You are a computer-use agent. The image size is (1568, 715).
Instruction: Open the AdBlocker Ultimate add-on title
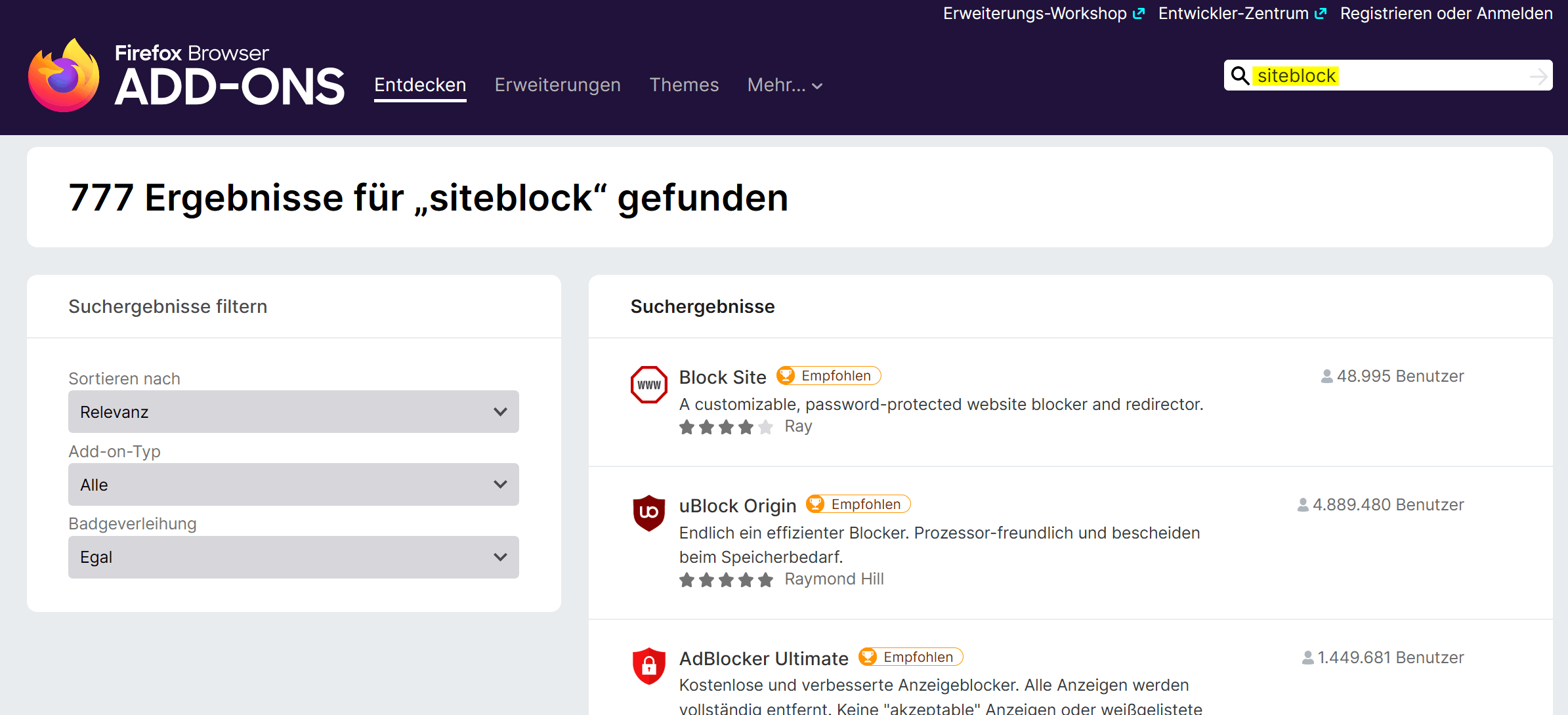764,659
